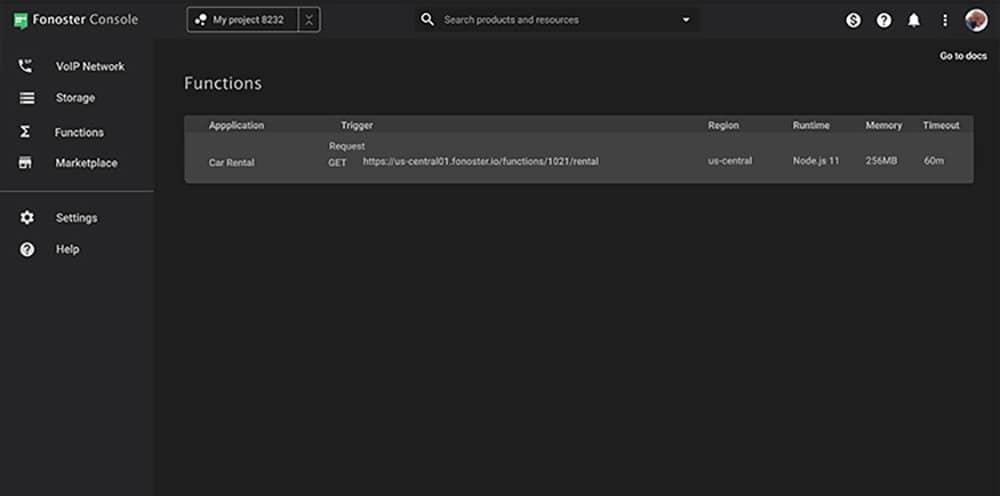Viewport: 1000px width, 496px height.
Task: Select the Car Rental application row
Action: (x=231, y=162)
